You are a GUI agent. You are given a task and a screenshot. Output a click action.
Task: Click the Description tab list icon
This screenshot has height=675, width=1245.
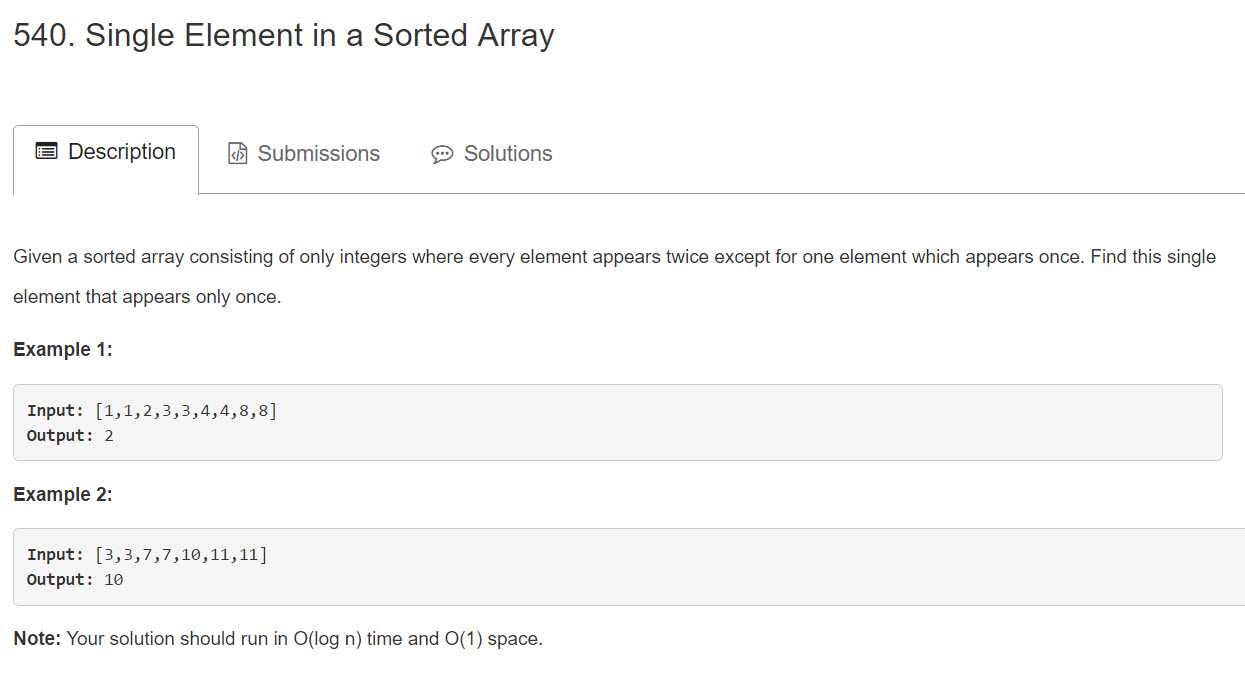46,152
